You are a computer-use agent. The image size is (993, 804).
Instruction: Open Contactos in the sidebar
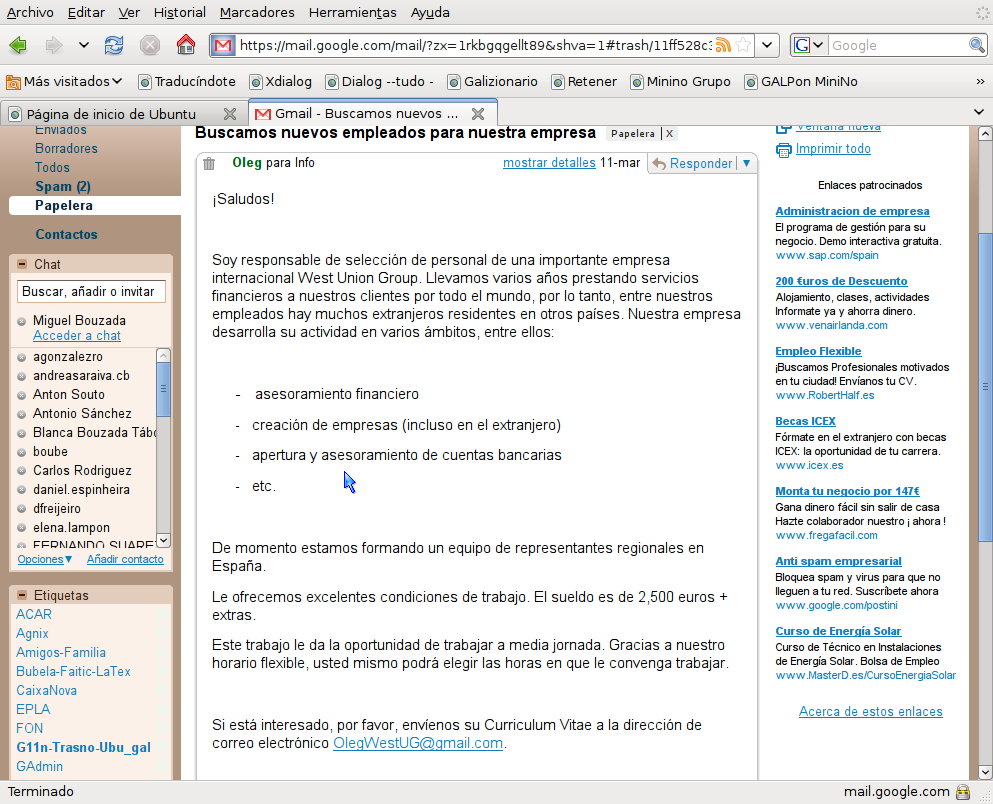click(x=66, y=234)
